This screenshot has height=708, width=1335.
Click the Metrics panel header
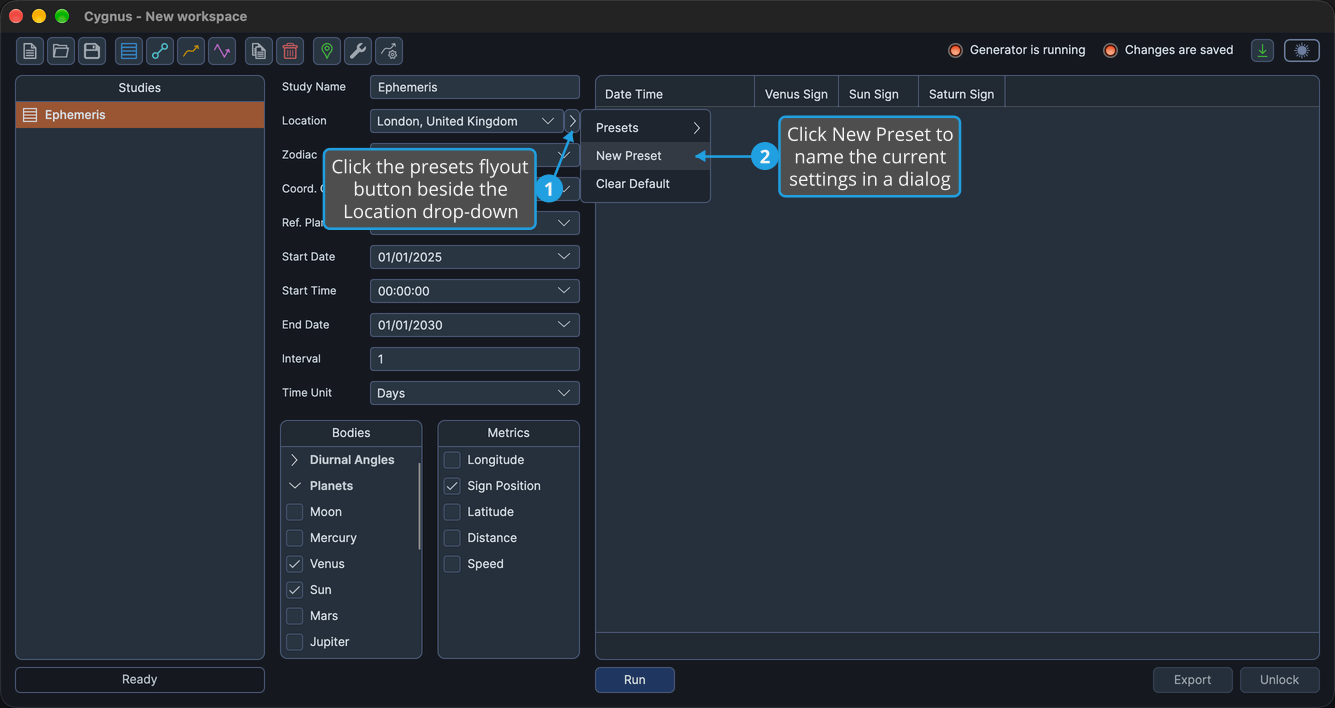(509, 433)
